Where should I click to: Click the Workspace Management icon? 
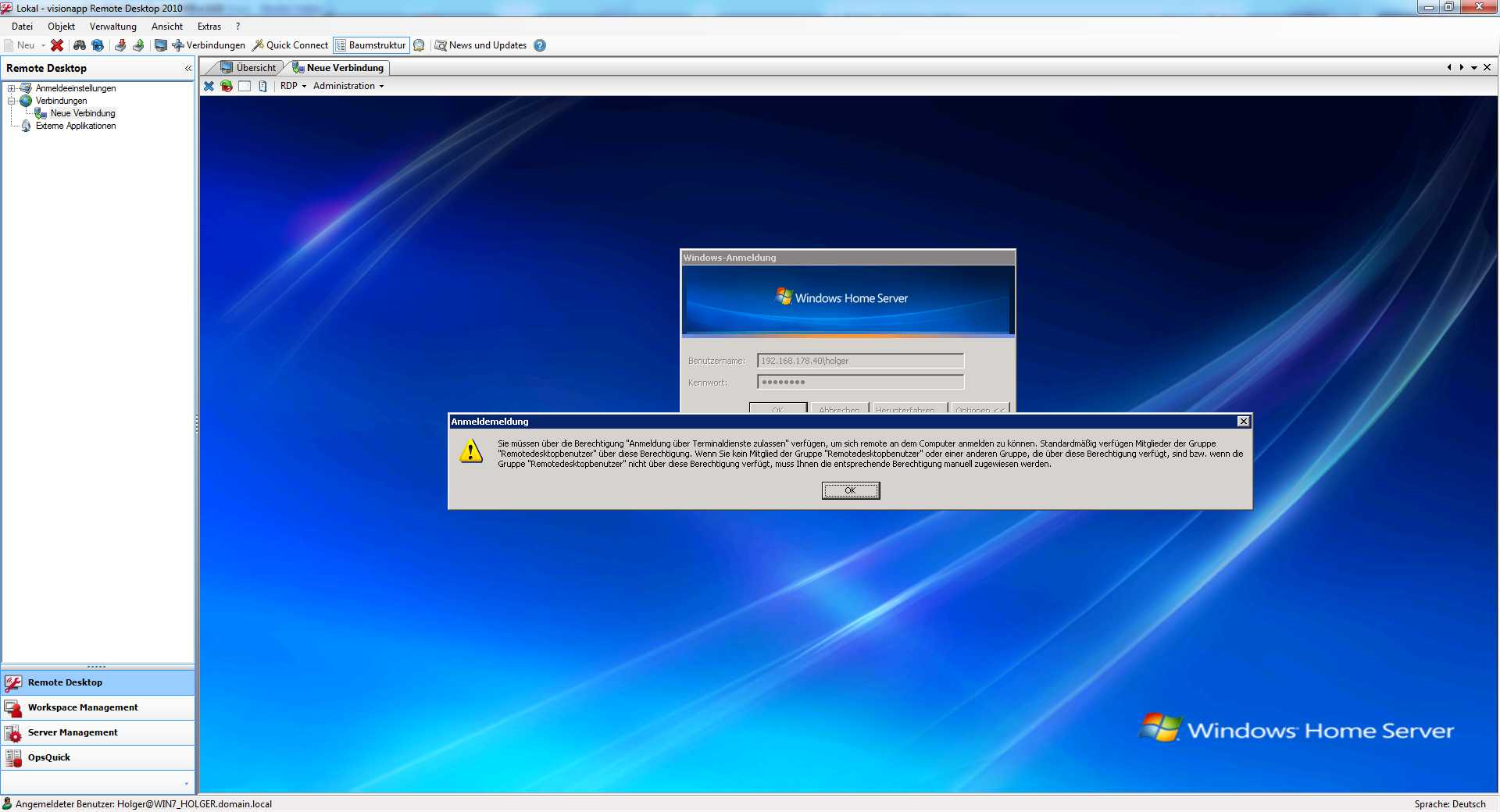click(x=13, y=708)
